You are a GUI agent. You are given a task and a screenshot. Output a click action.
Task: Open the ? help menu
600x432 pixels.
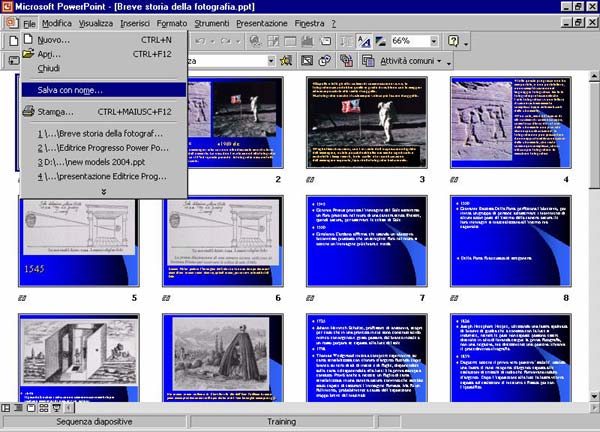click(x=334, y=24)
